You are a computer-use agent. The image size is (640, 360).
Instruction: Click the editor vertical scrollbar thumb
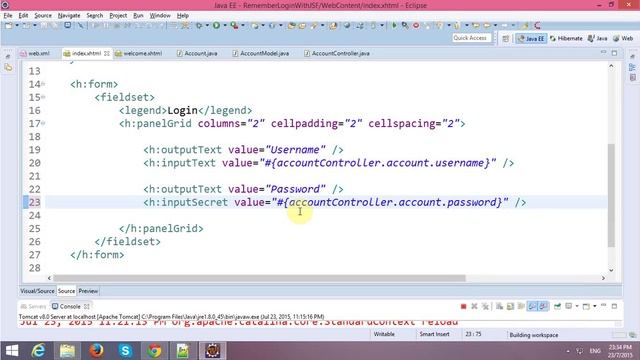click(611, 195)
